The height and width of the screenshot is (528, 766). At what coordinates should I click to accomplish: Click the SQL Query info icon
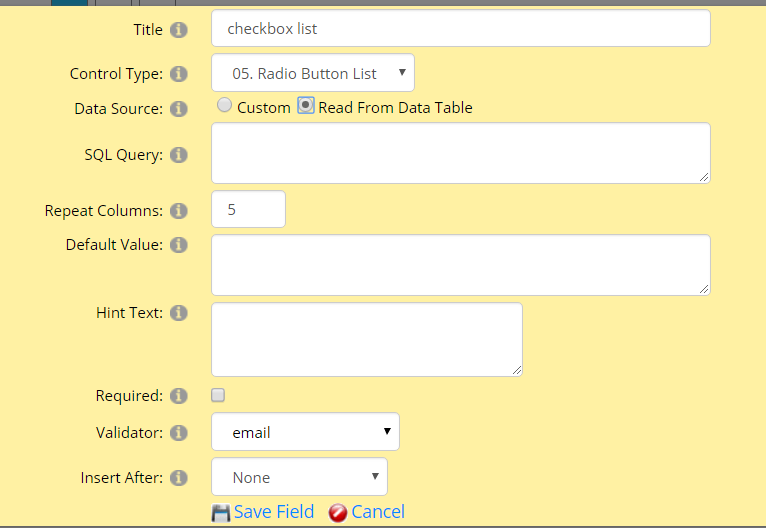coord(179,155)
